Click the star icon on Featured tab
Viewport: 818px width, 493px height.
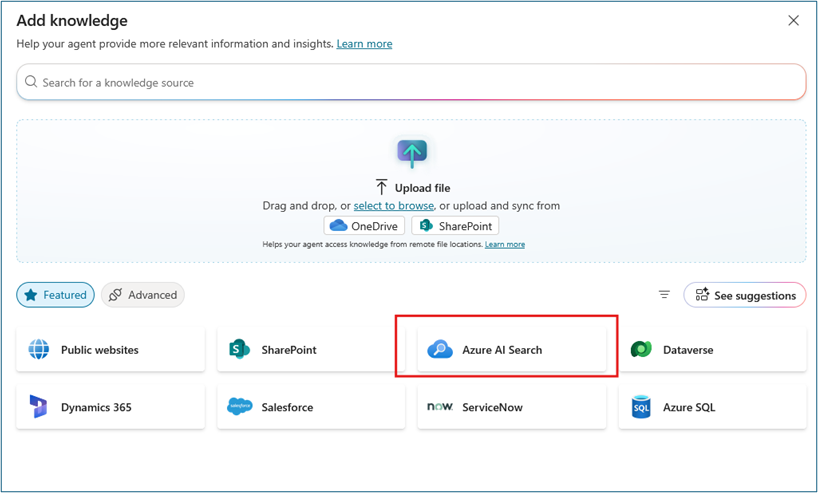(31, 295)
